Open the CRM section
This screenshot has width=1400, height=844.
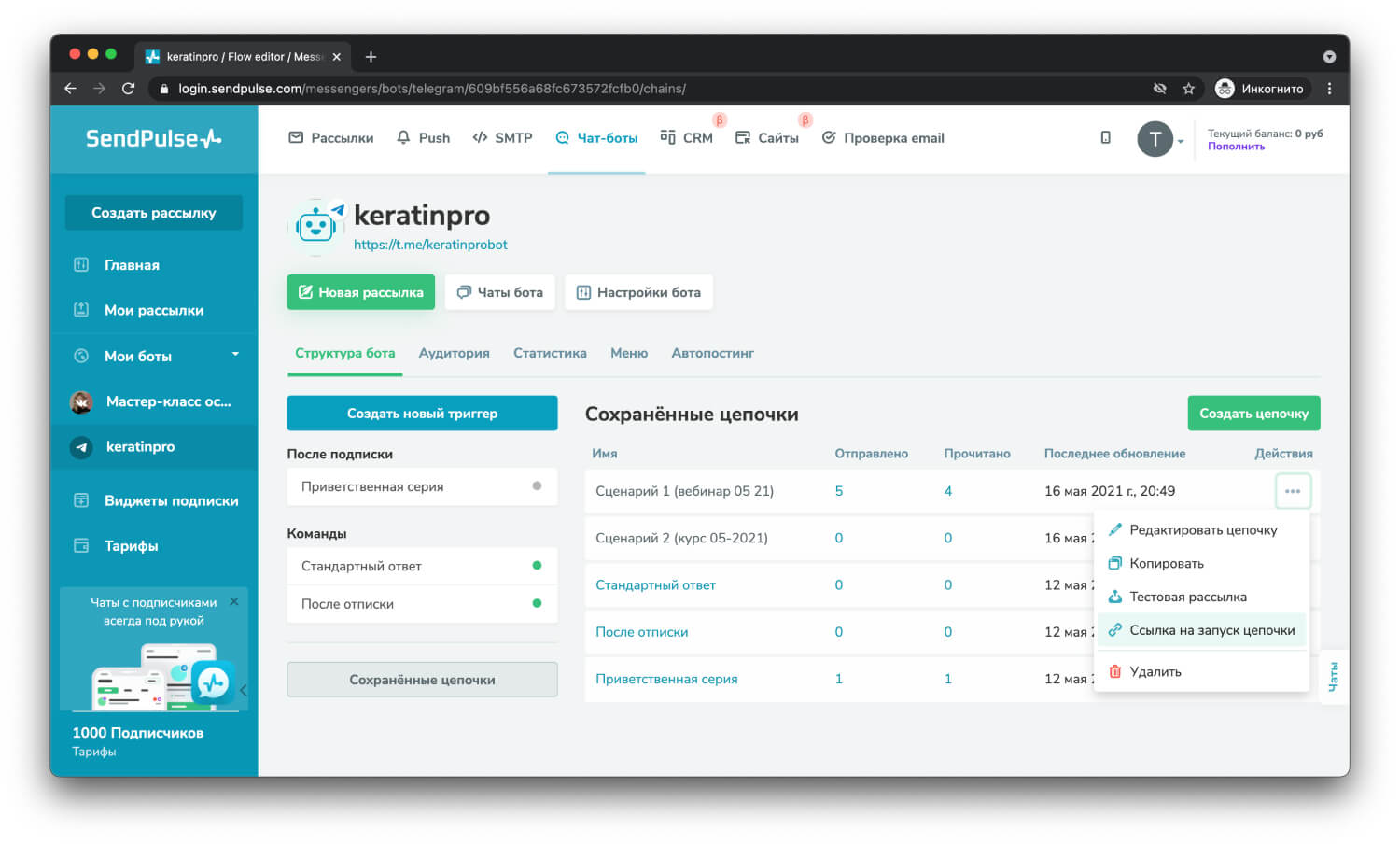[687, 138]
